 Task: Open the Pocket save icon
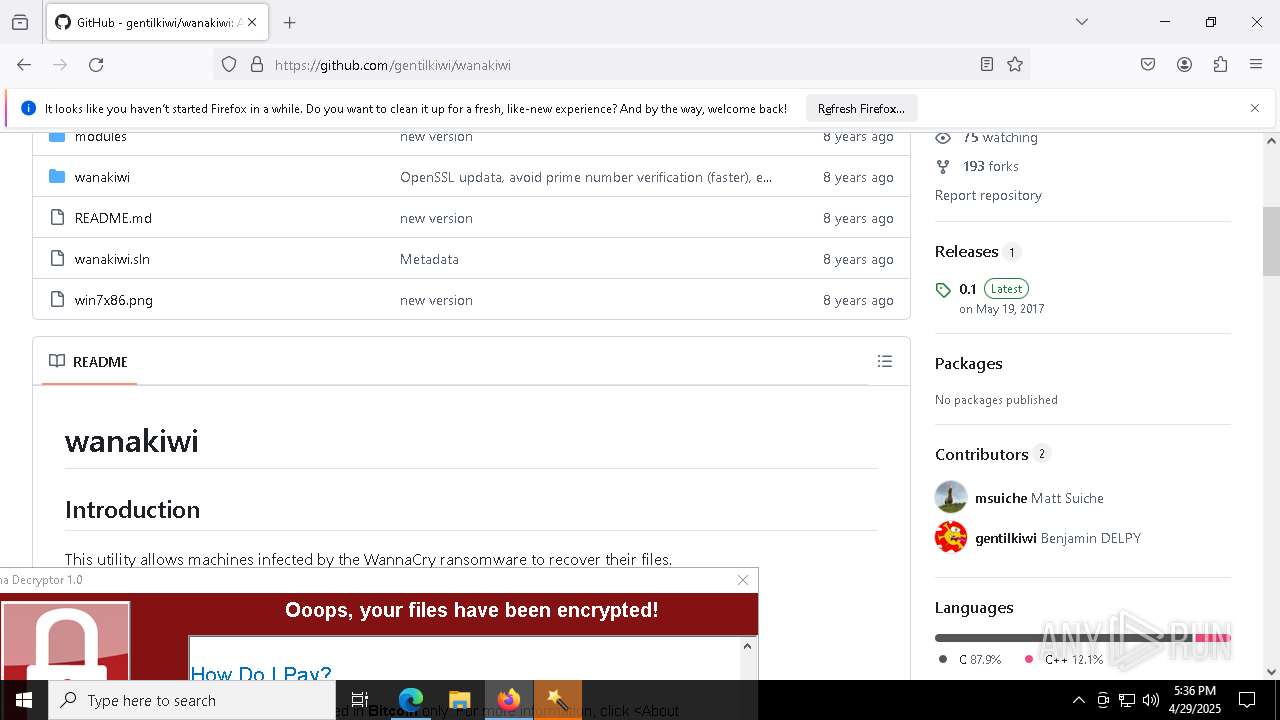1148,65
